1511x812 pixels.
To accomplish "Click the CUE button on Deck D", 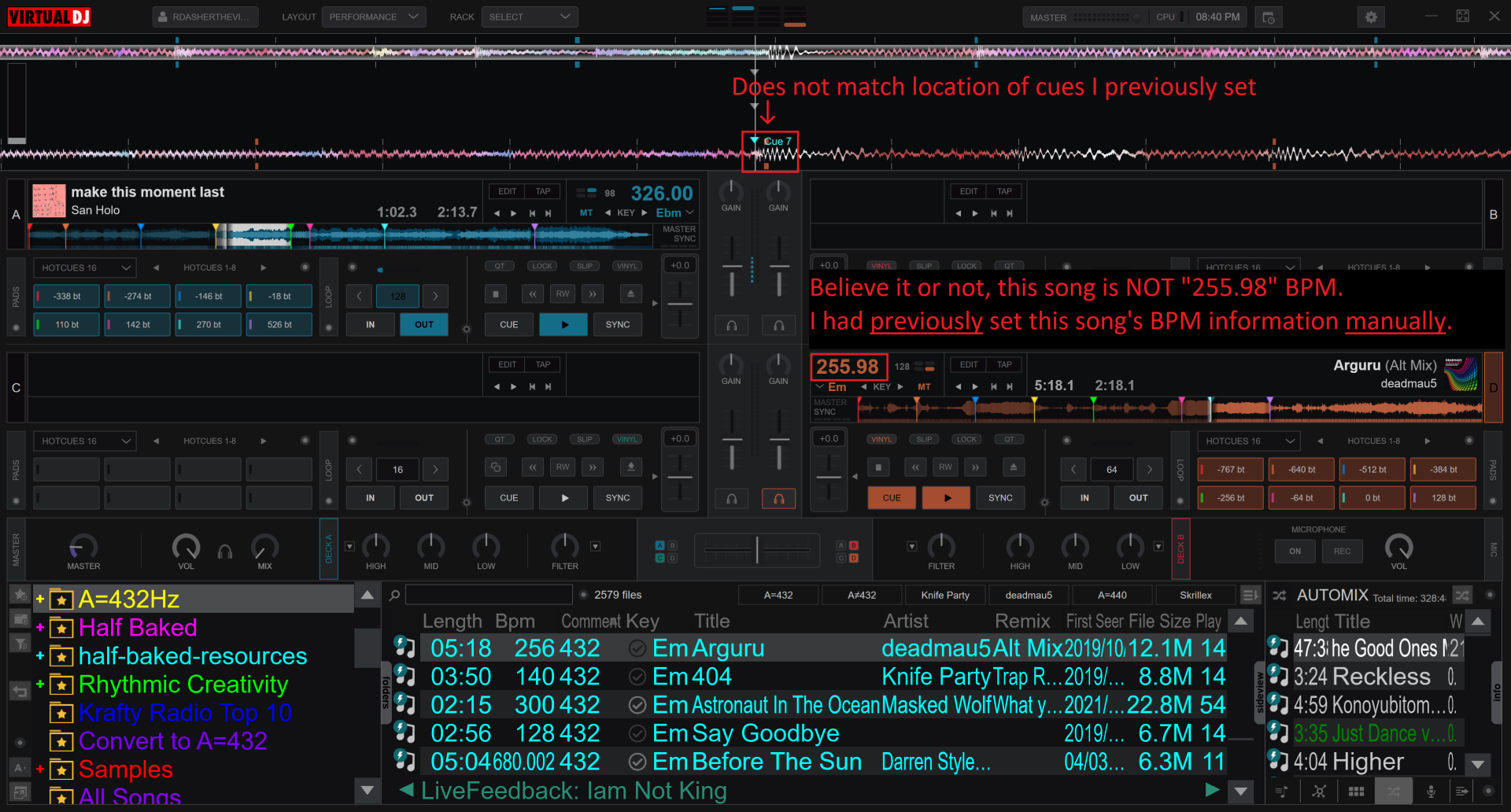I will coord(892,497).
